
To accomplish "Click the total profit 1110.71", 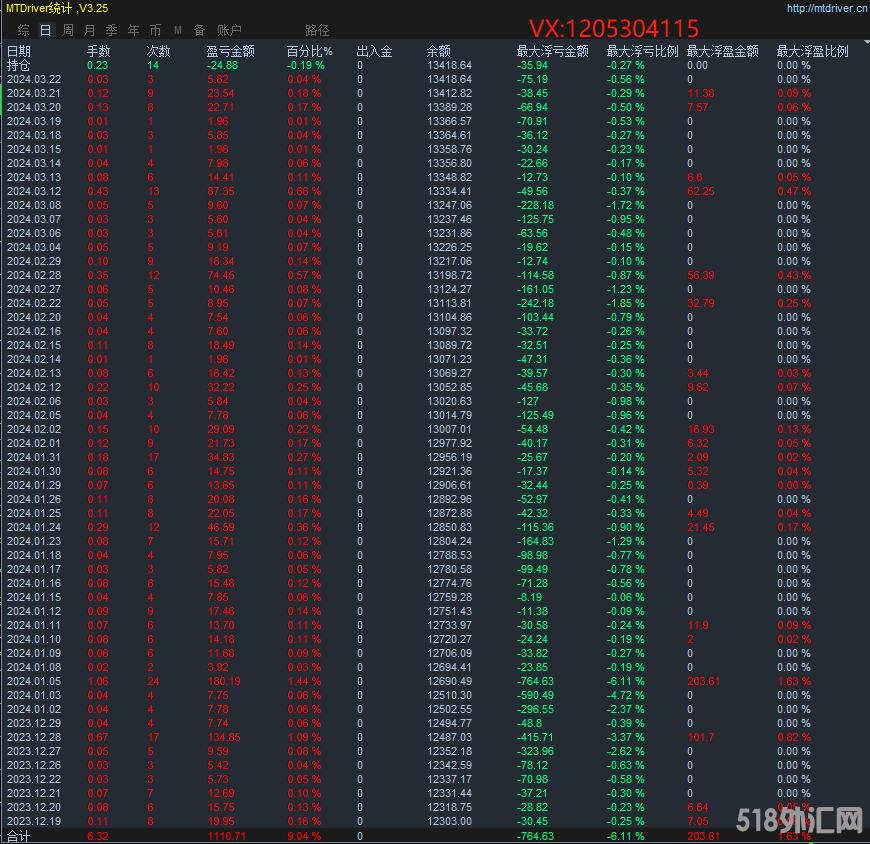I will [x=226, y=836].
